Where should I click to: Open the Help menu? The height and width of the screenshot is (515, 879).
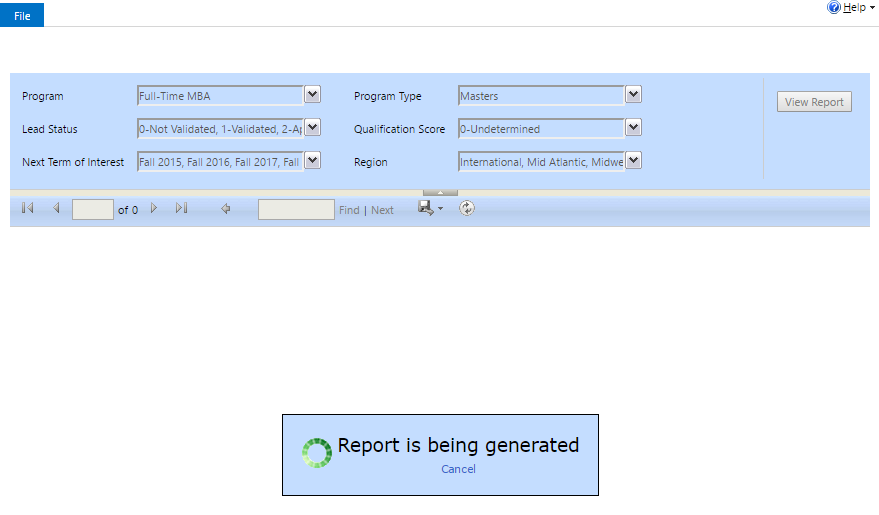coord(857,7)
